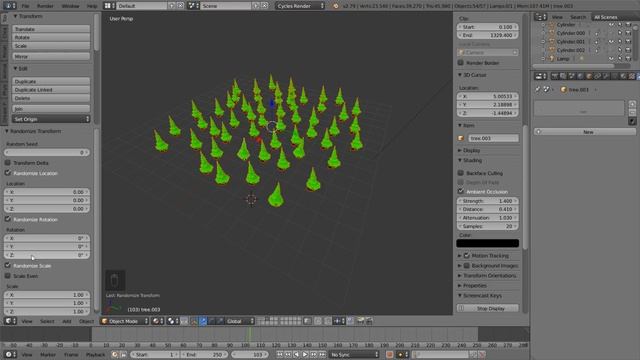The height and width of the screenshot is (360, 640).
Task: Enable the Transform Delta checkbox
Action: point(8,163)
